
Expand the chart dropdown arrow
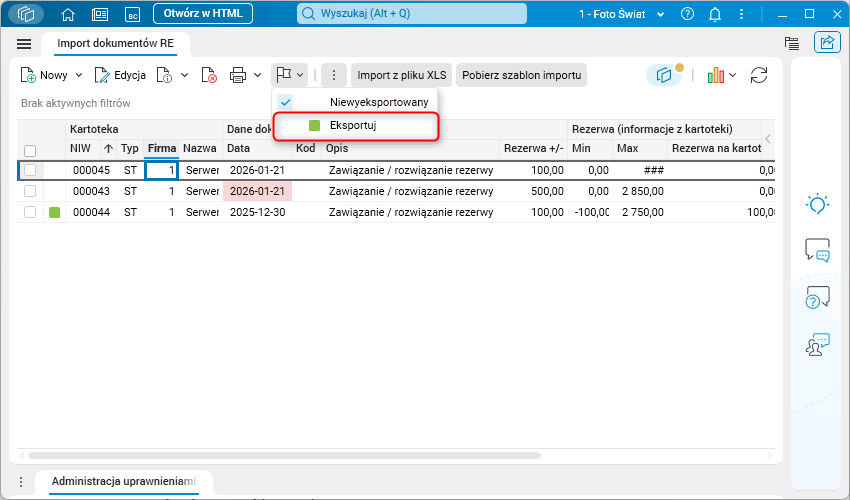point(732,75)
